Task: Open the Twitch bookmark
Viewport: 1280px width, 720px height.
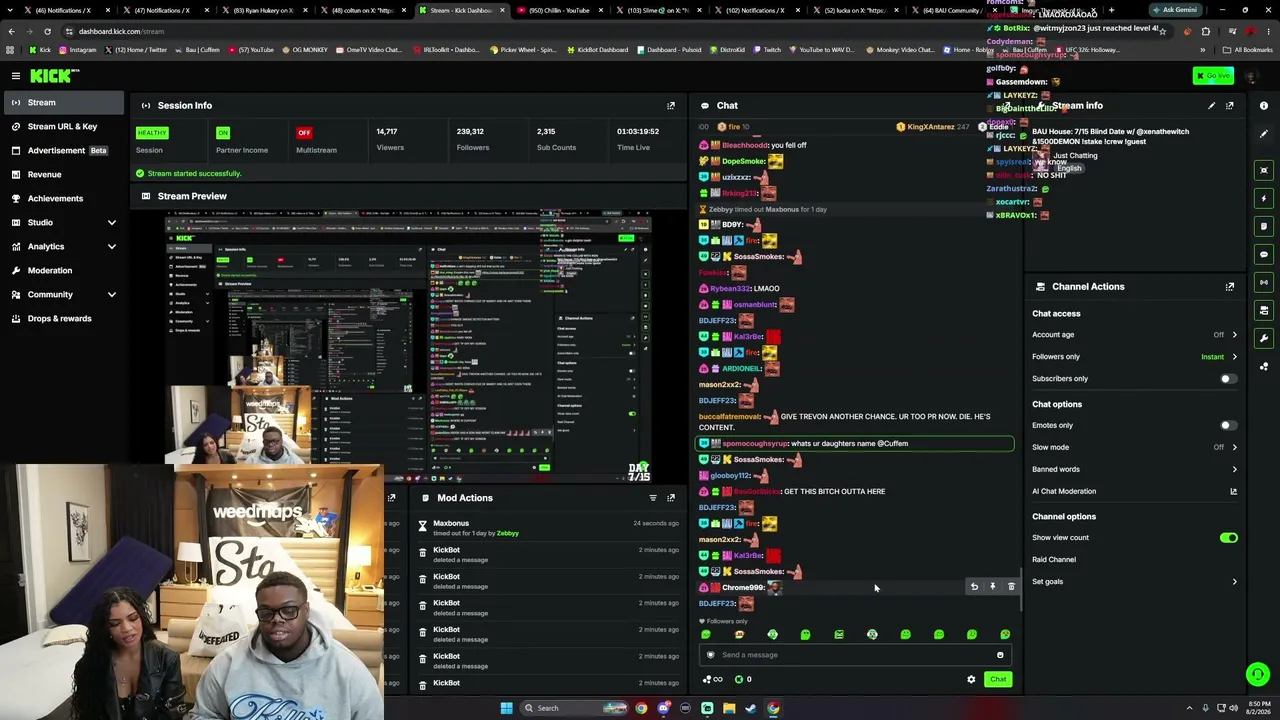Action: [767, 50]
